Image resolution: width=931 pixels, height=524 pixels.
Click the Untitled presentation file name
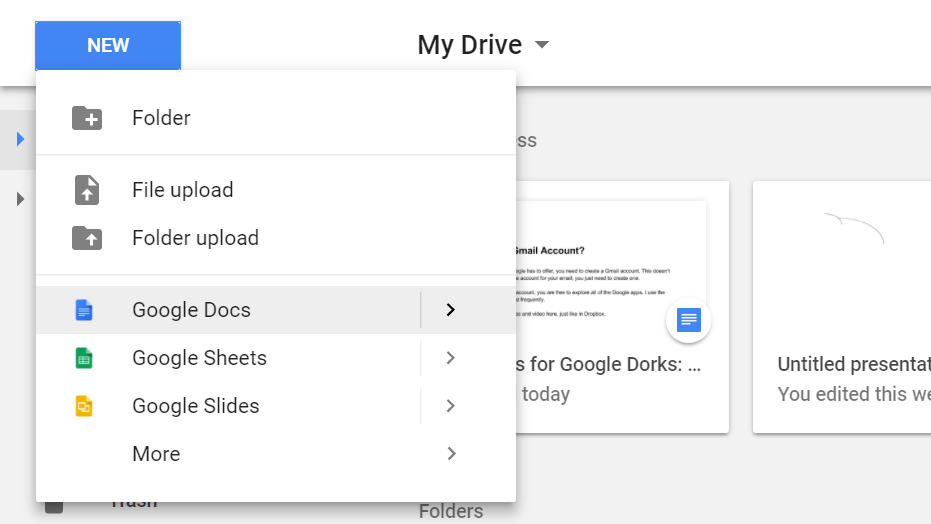click(854, 364)
